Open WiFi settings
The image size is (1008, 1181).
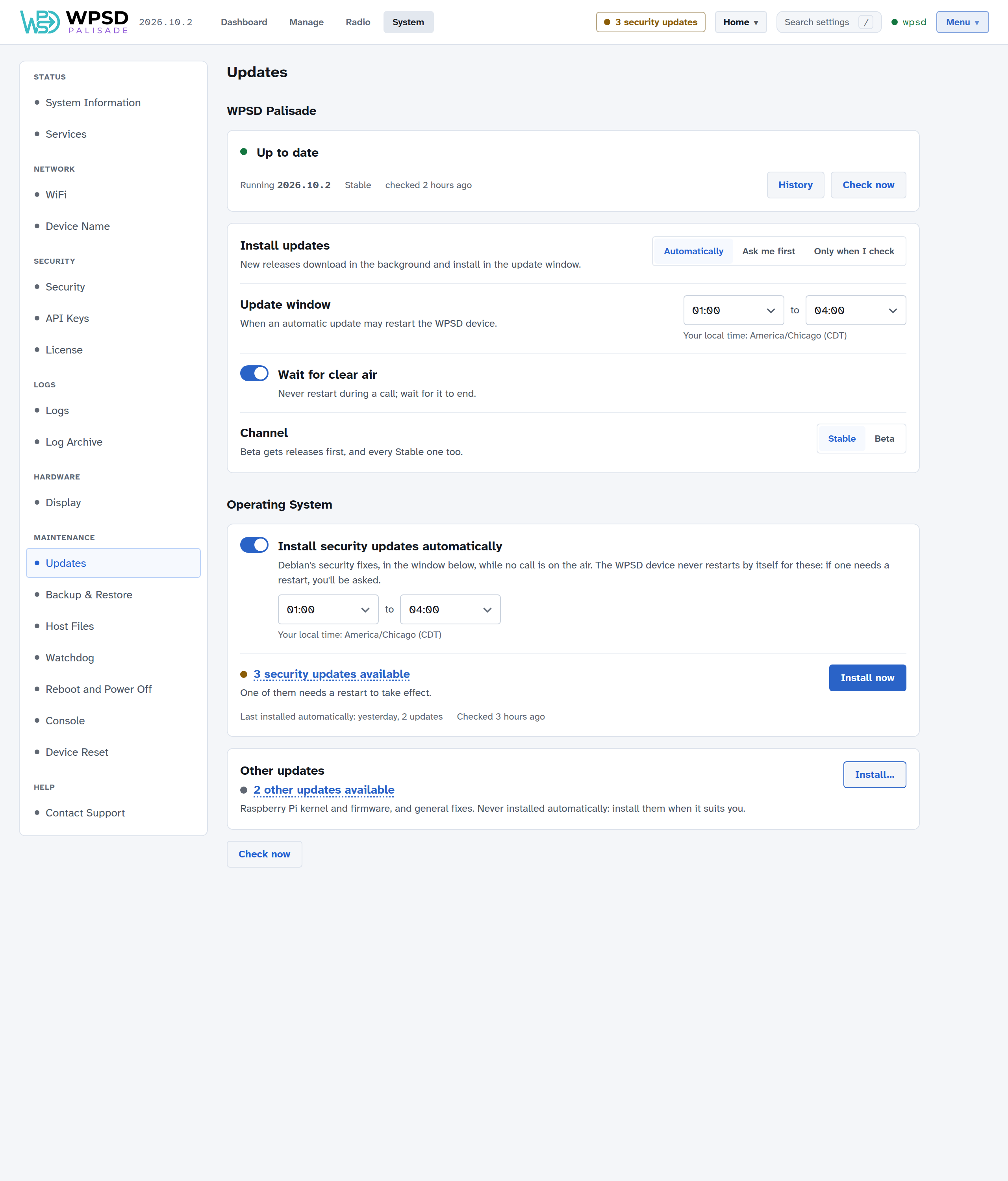tap(113, 195)
